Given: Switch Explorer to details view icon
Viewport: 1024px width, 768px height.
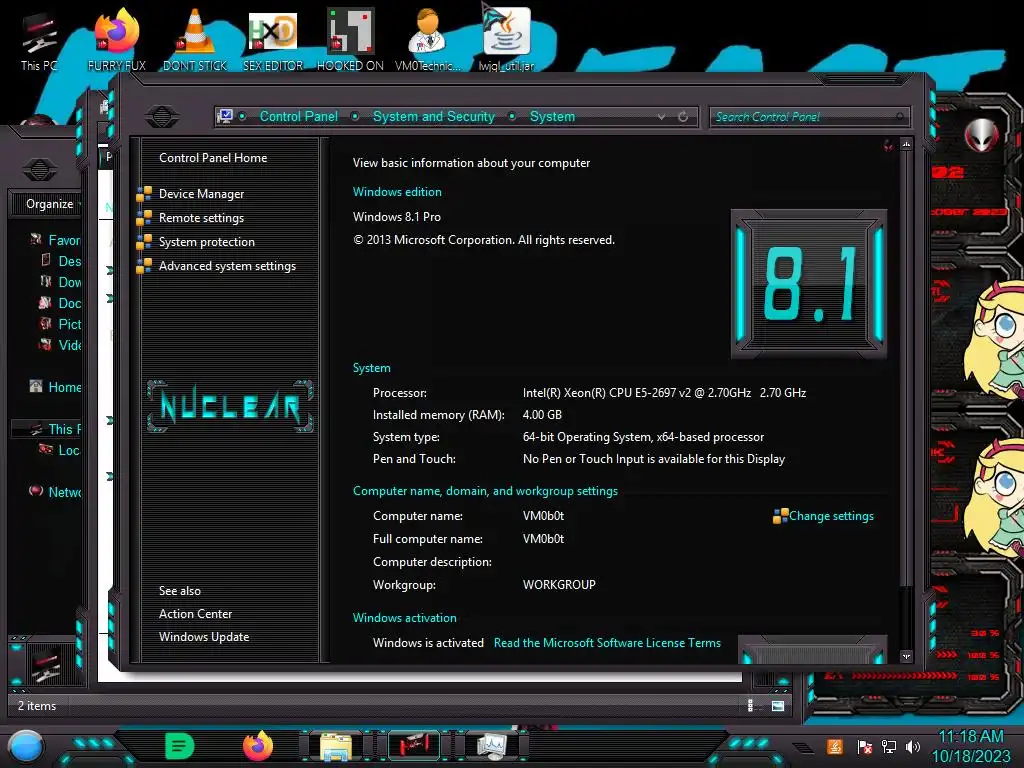Looking at the screenshot, I should pyautogui.click(x=750, y=705).
